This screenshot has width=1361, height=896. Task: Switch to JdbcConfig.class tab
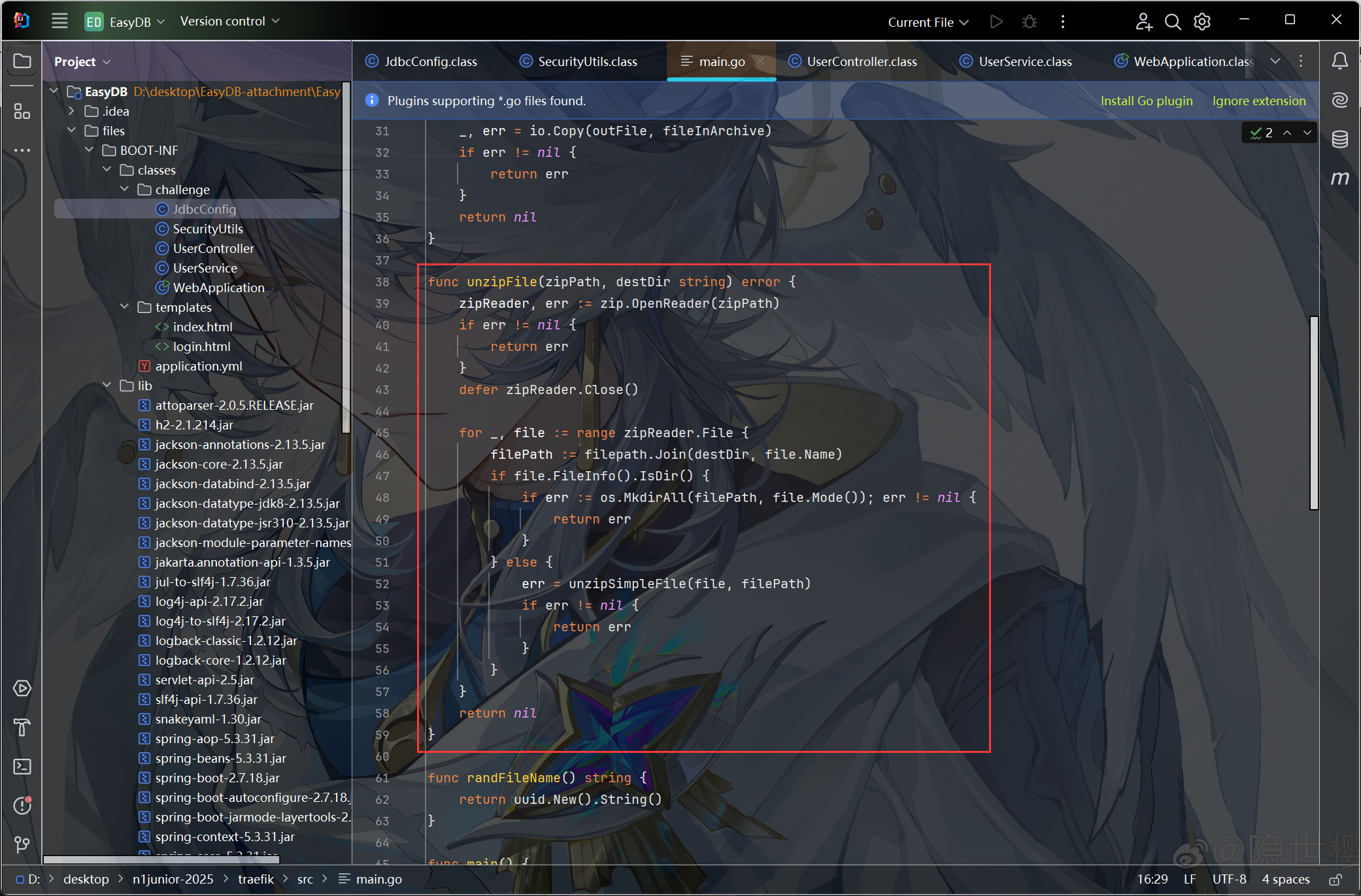click(422, 61)
